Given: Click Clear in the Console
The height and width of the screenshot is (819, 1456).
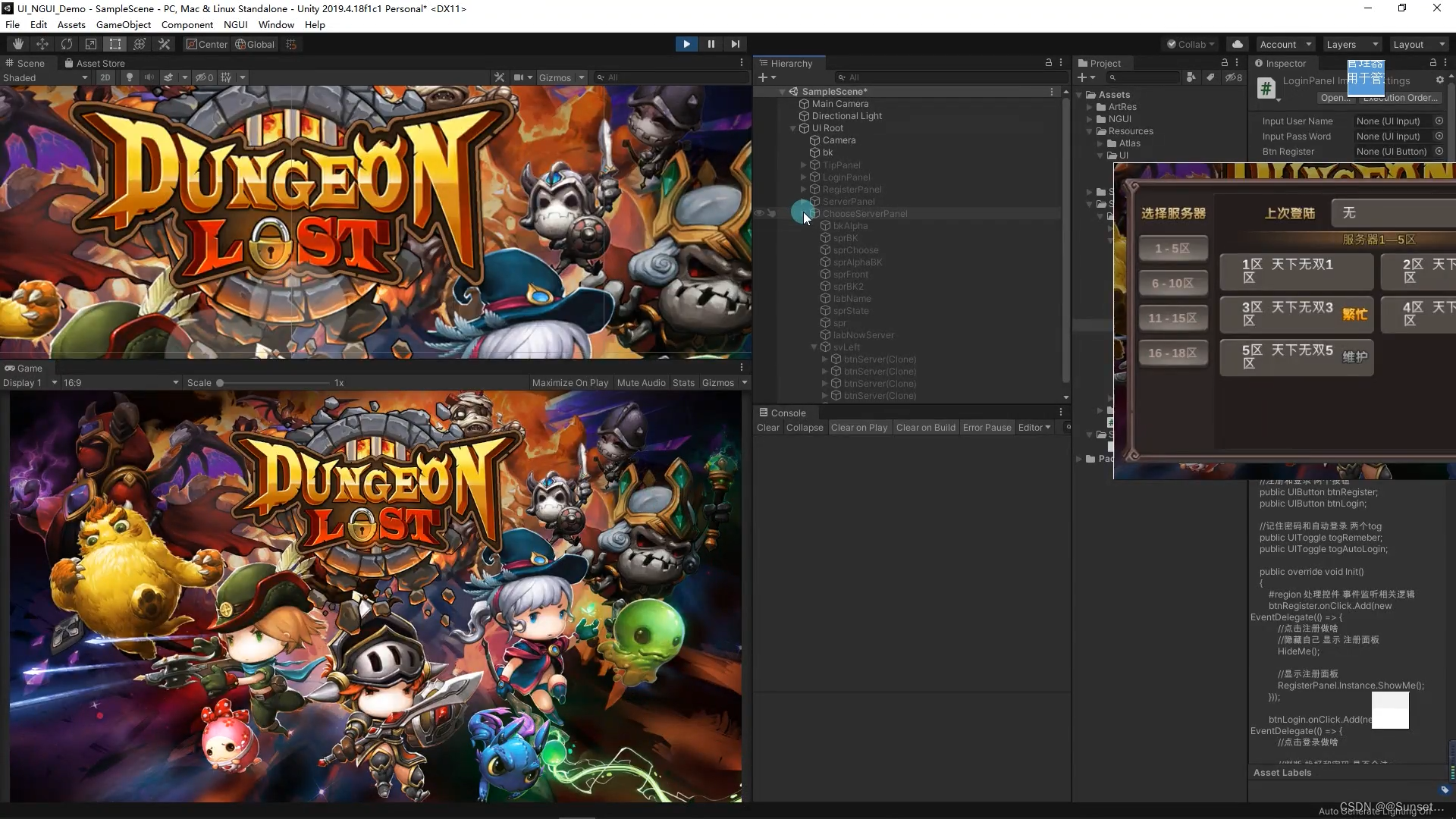Looking at the screenshot, I should pyautogui.click(x=767, y=428).
